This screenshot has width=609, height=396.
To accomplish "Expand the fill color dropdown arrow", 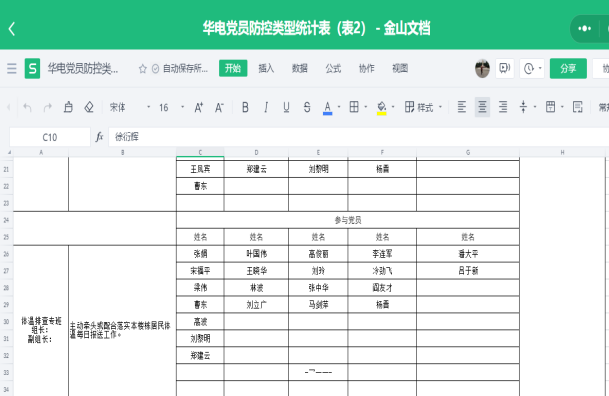I will (393, 107).
